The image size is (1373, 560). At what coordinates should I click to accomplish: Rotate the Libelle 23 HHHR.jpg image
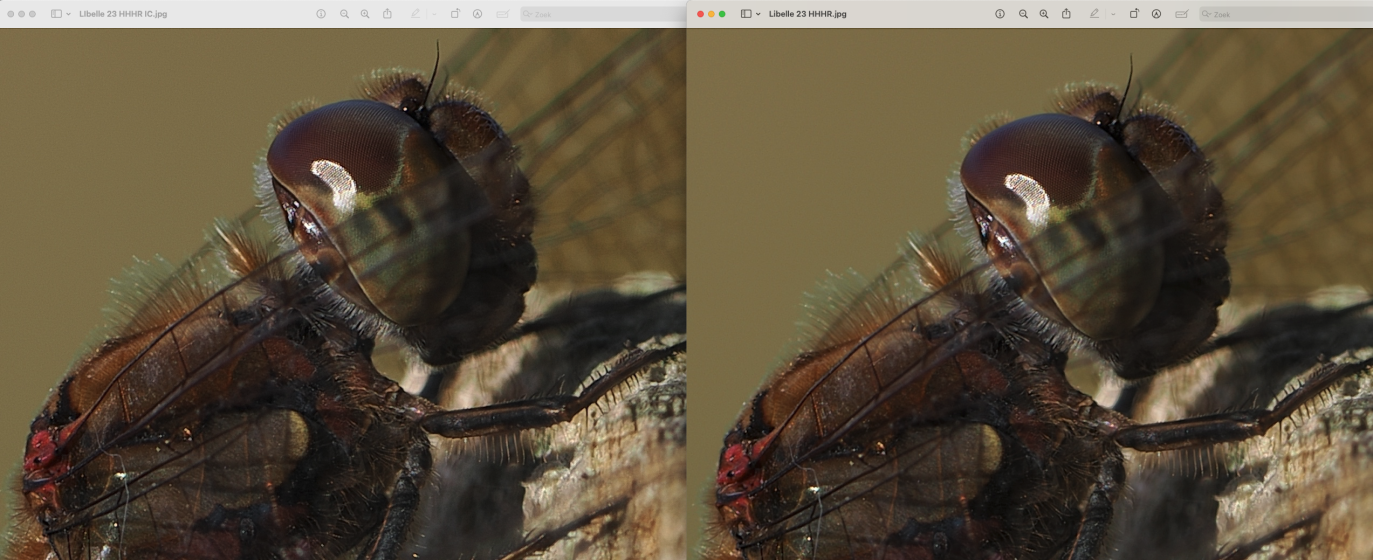pos(1134,14)
